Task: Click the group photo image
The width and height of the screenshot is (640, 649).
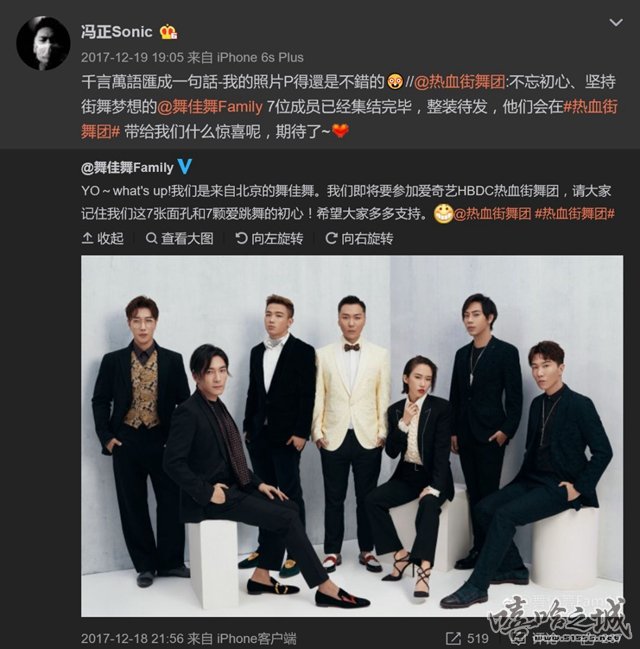Action: tap(352, 436)
